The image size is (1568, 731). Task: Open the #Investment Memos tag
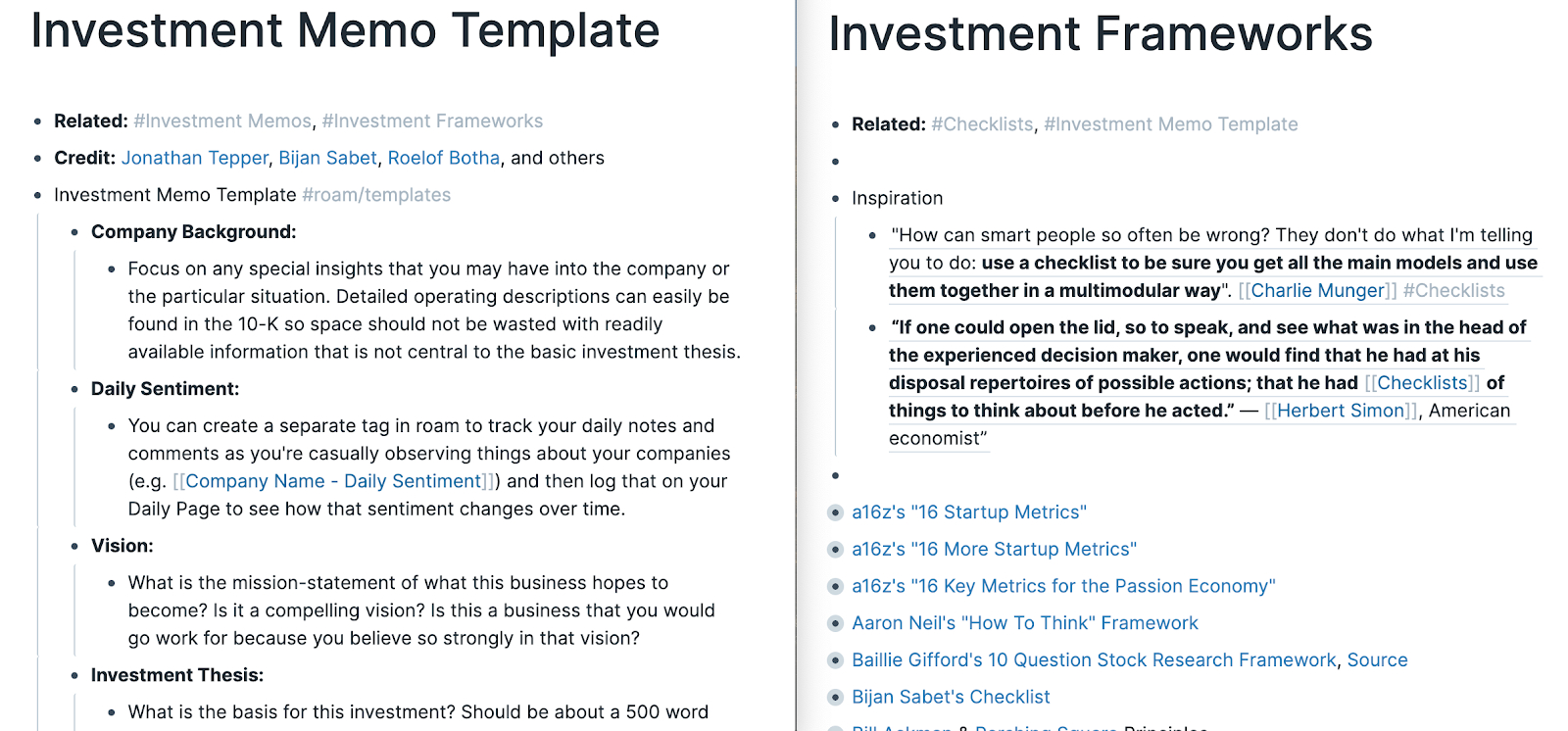222,121
